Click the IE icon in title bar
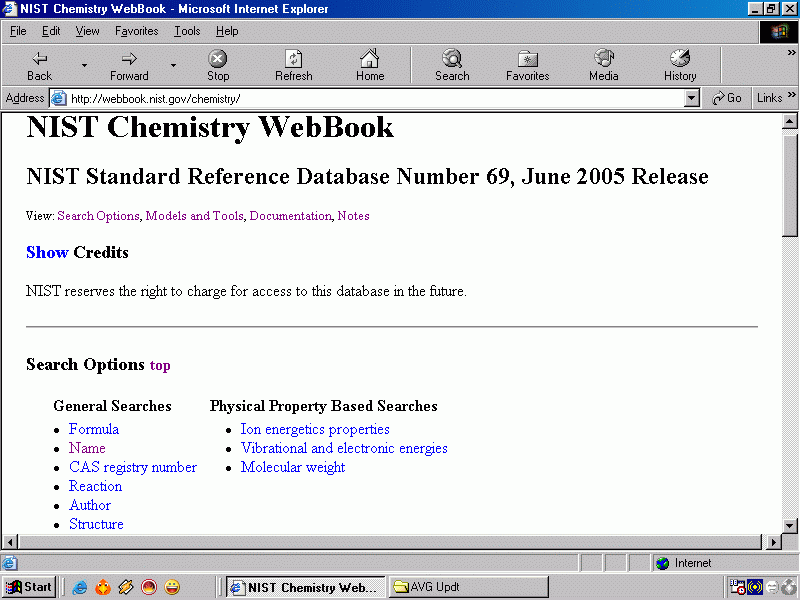The width and height of the screenshot is (800, 600). point(10,9)
